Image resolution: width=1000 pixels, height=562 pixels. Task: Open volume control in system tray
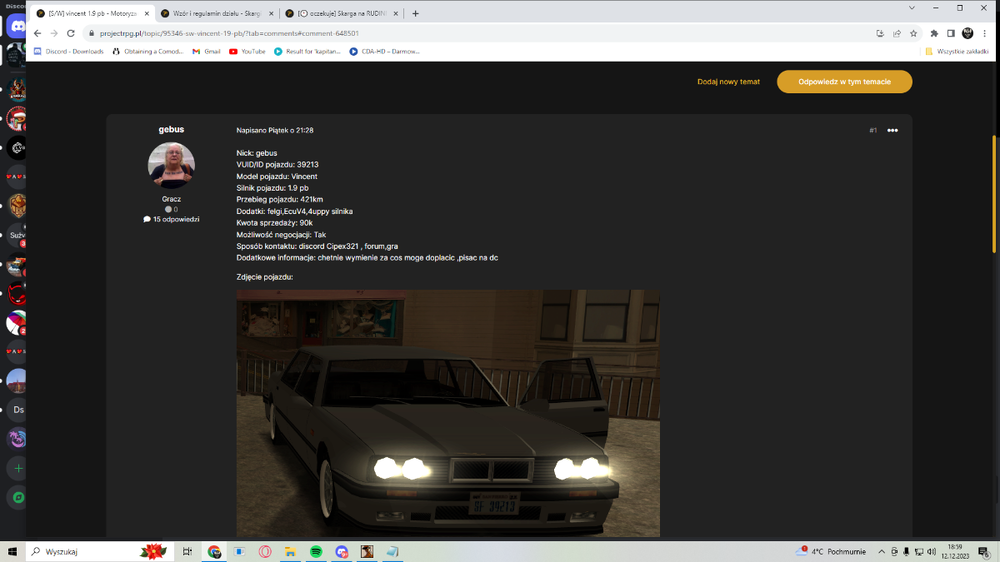(932, 552)
